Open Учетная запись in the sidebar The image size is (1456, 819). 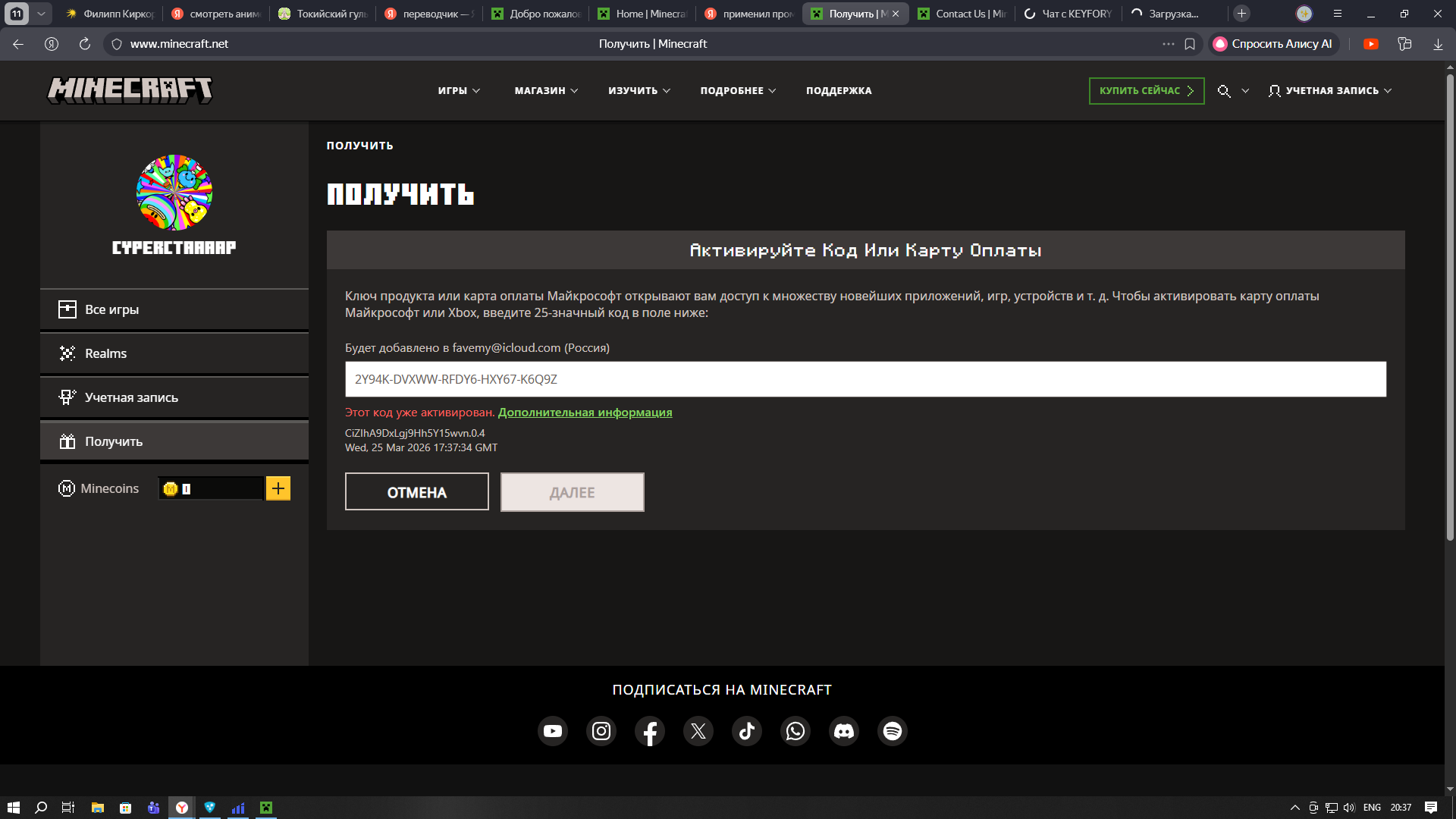click(x=174, y=397)
